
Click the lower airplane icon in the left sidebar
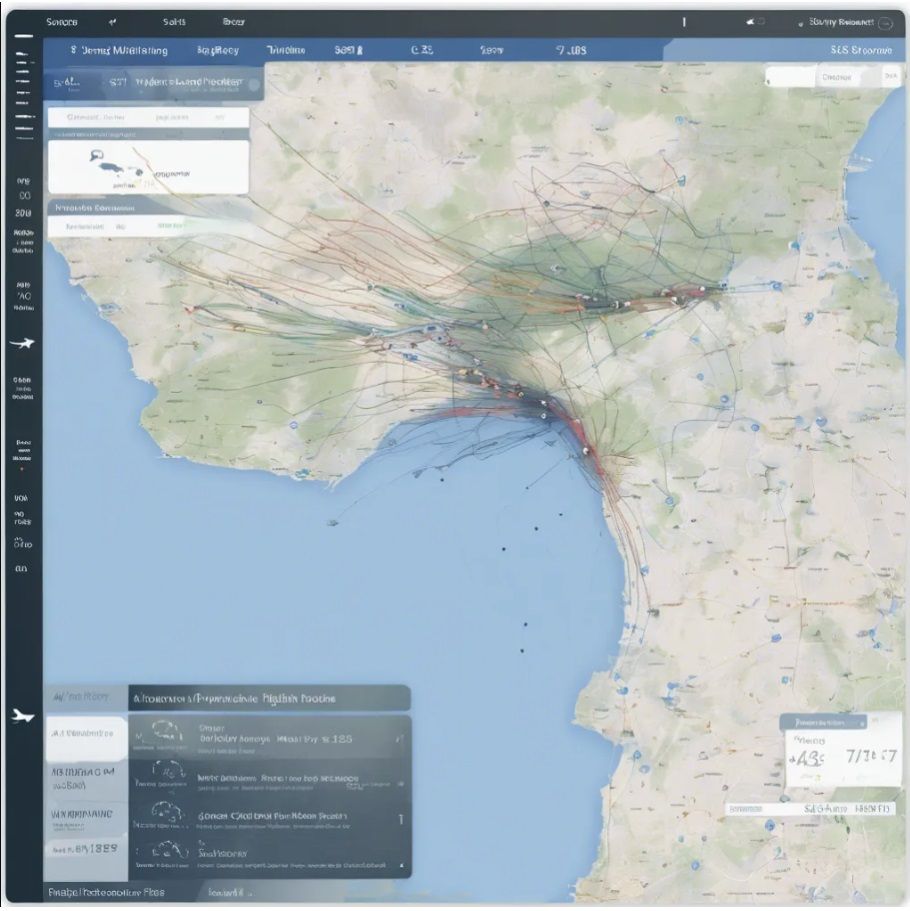tap(21, 715)
